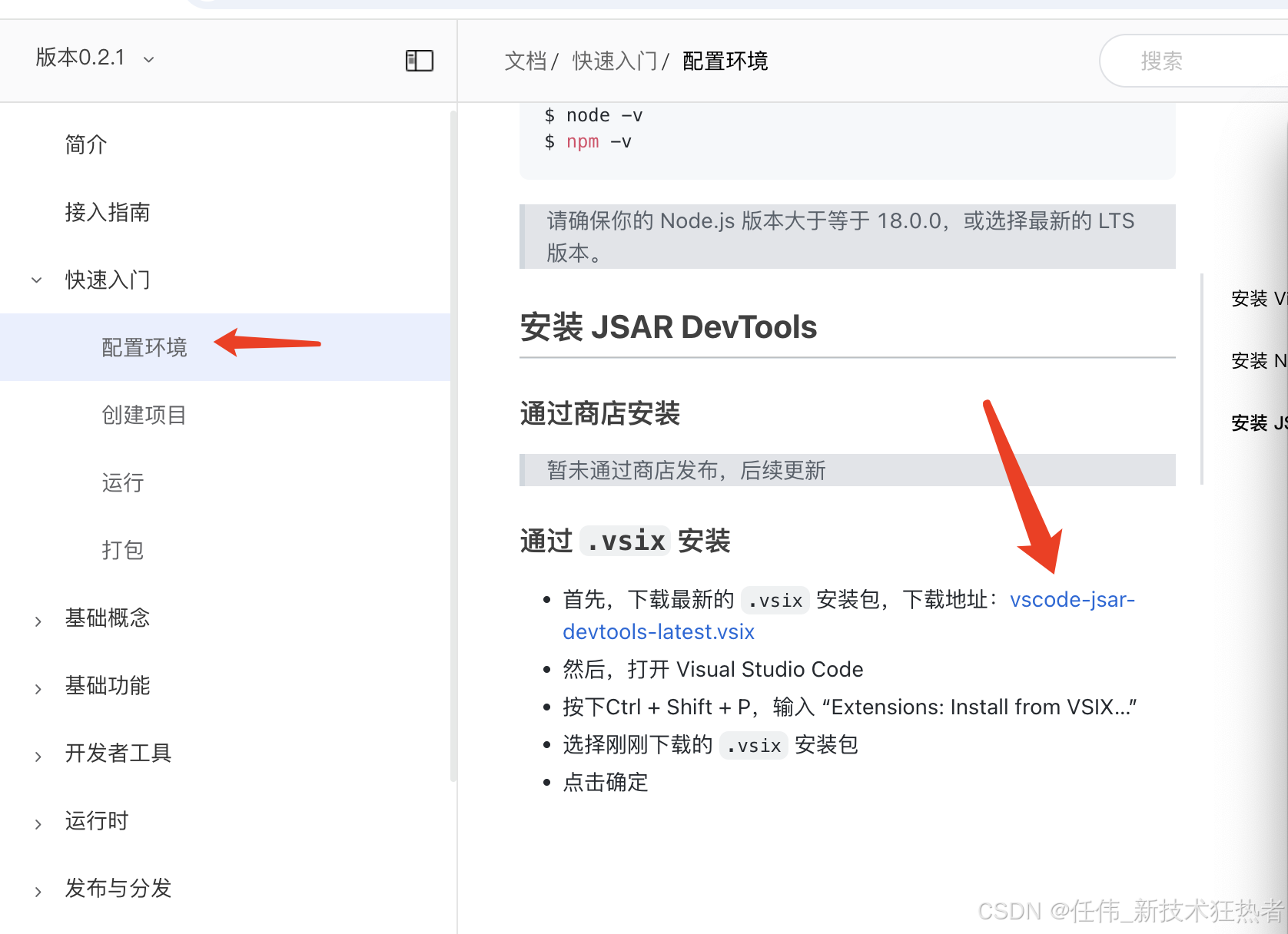
Task: Go to 文档 in the breadcrumb
Action: pyautogui.click(x=526, y=61)
